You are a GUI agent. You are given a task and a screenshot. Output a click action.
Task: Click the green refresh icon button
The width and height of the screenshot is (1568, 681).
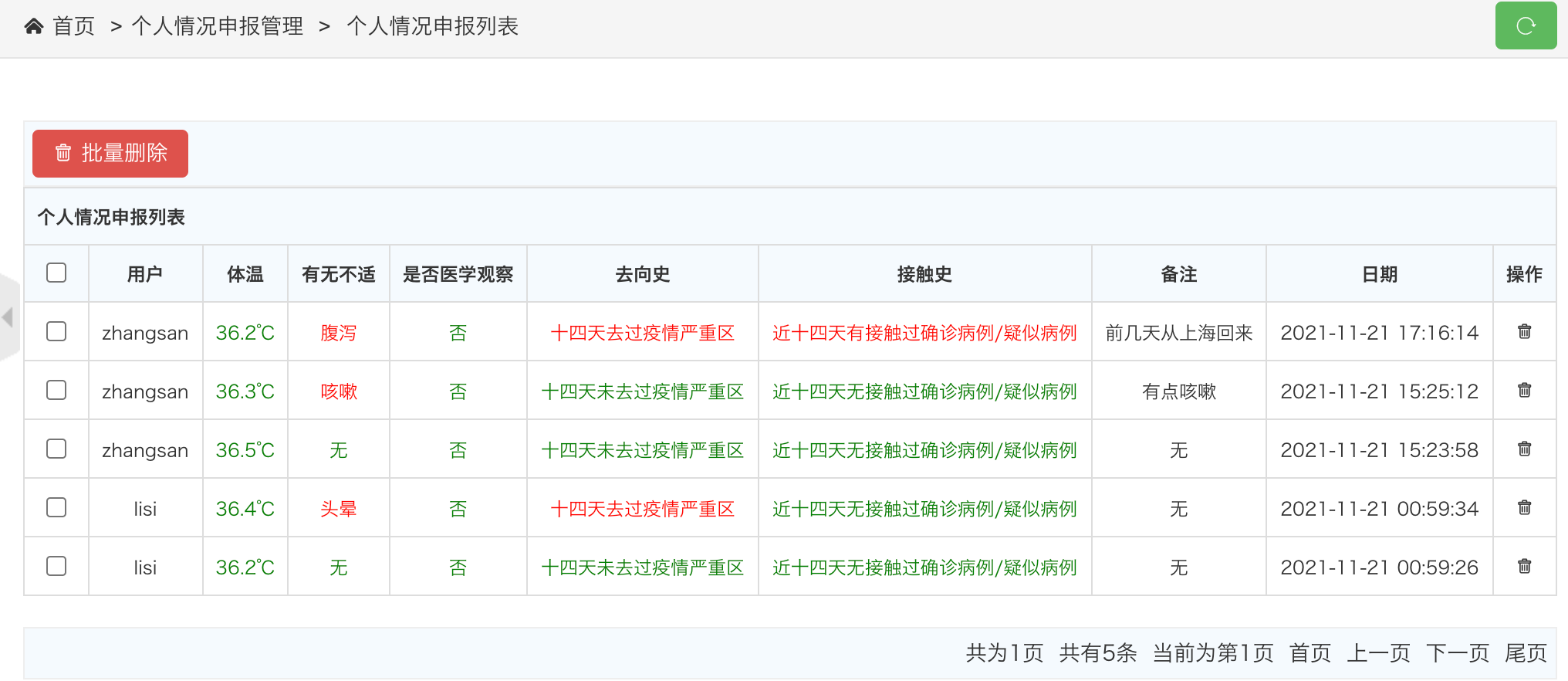pyautogui.click(x=1526, y=26)
